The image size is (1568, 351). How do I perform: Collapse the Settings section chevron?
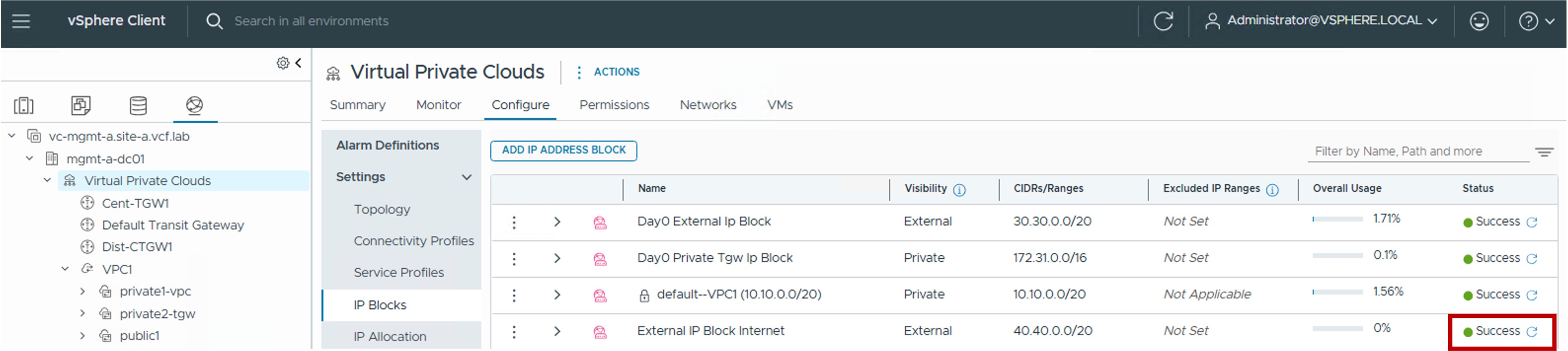467,177
